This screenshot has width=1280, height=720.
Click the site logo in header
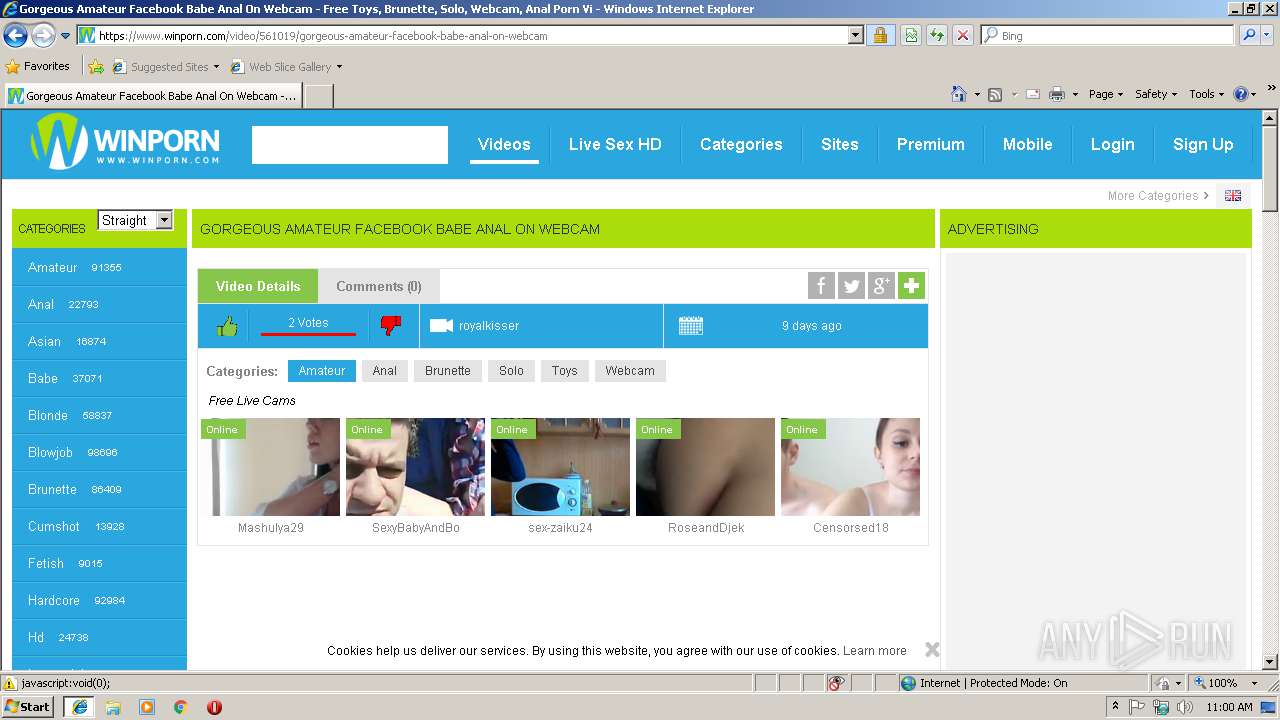pos(125,142)
